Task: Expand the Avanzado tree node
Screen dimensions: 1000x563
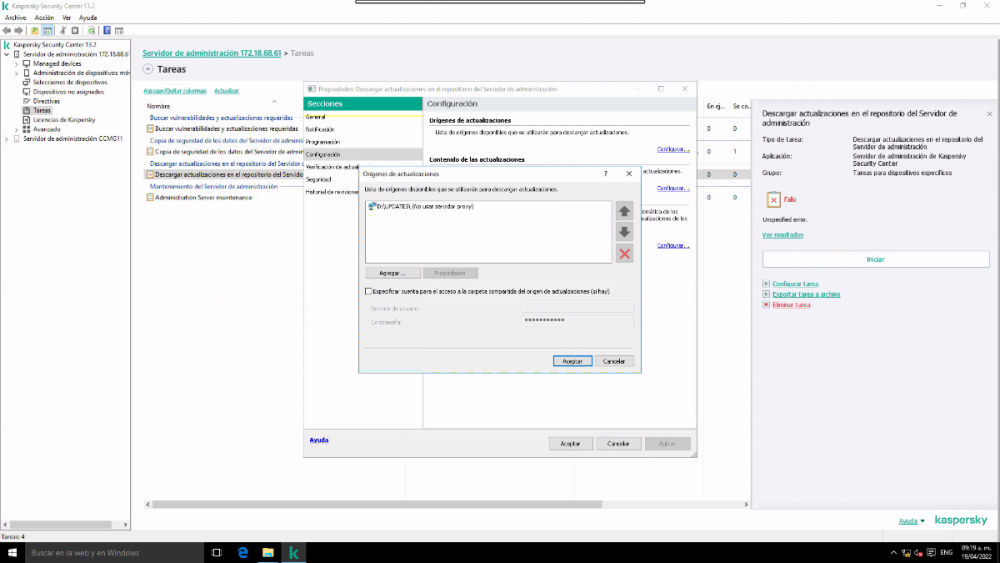Action: tap(17, 129)
